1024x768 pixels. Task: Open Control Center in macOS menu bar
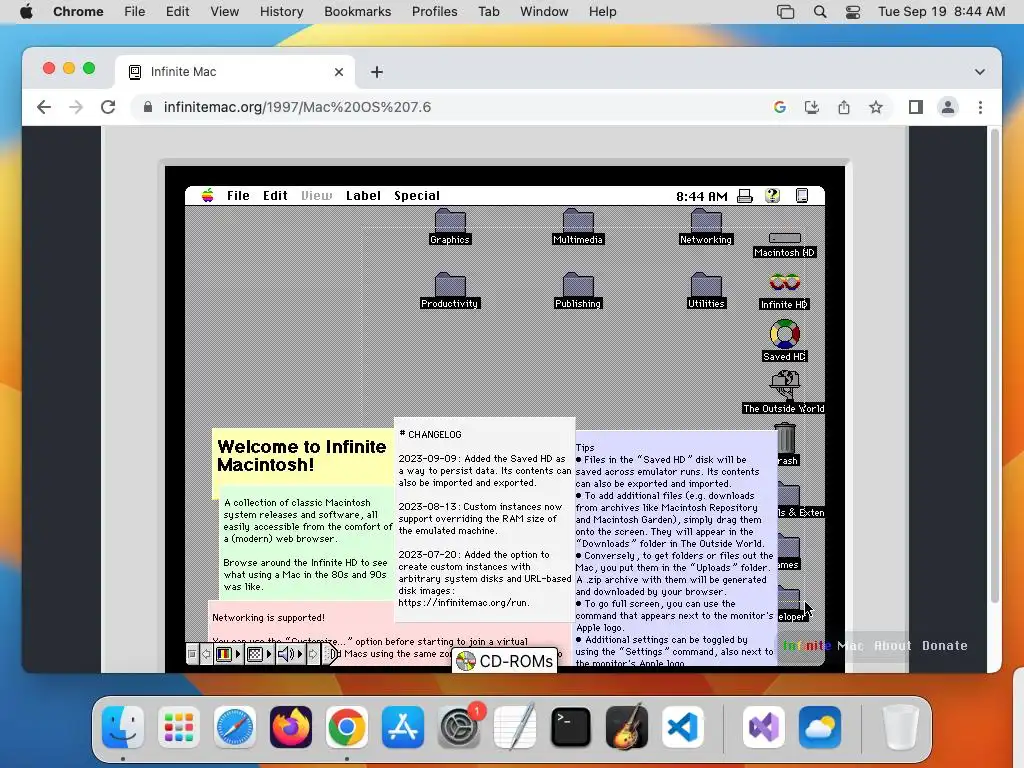853,12
